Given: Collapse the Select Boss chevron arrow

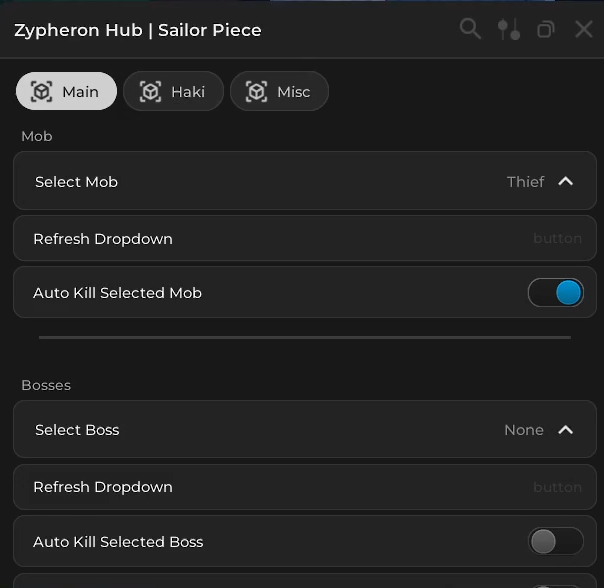Looking at the screenshot, I should [565, 430].
